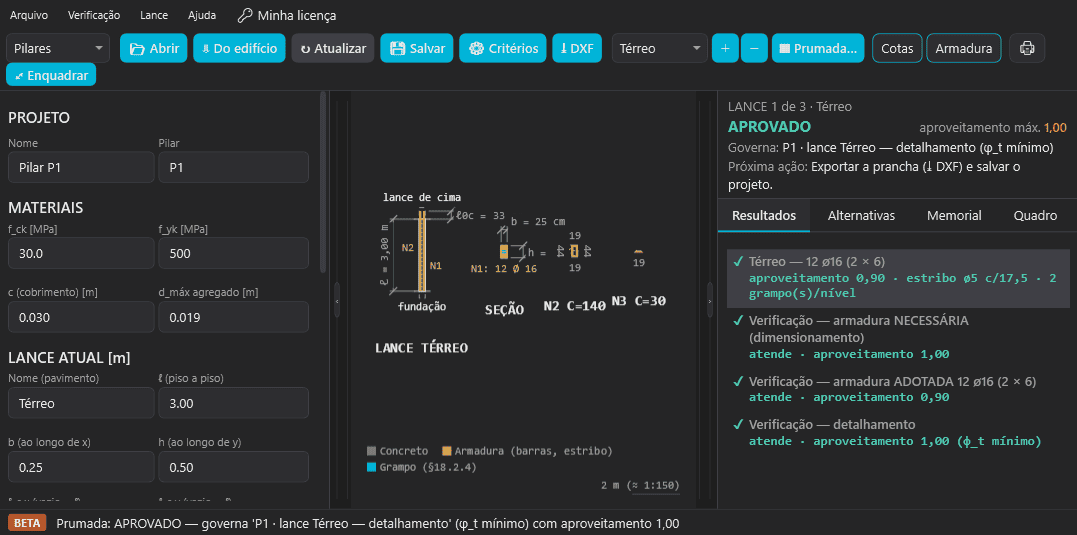This screenshot has width=1077, height=535.
Task: Click the LANCE TÉRREO drawing title
Action: click(x=422, y=348)
